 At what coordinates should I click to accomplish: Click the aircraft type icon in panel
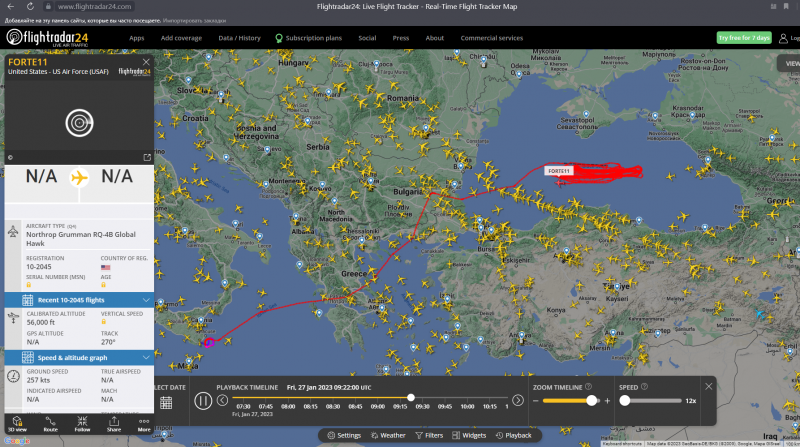click(x=13, y=232)
